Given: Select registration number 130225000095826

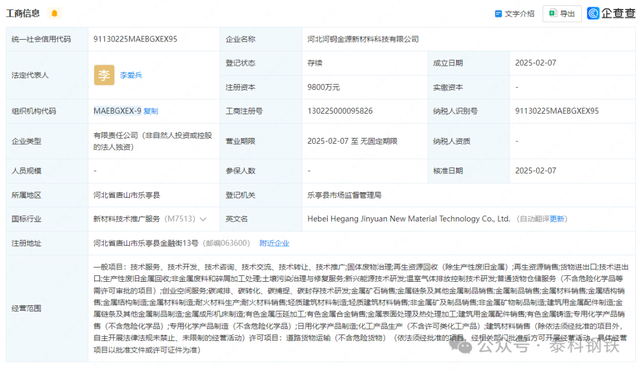Looking at the screenshot, I should click(x=340, y=111).
